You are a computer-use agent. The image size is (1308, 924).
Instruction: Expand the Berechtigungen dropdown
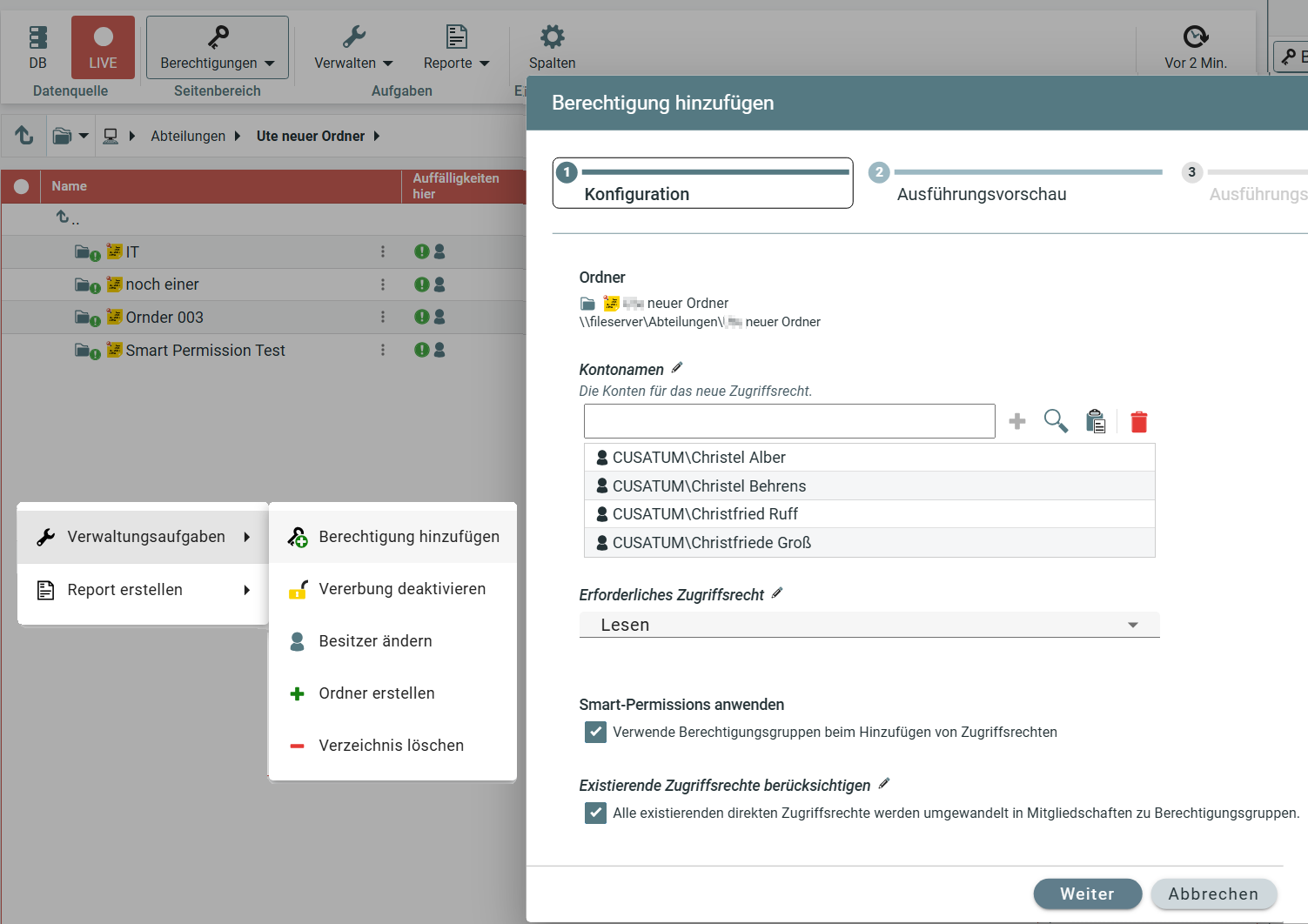[x=217, y=48]
